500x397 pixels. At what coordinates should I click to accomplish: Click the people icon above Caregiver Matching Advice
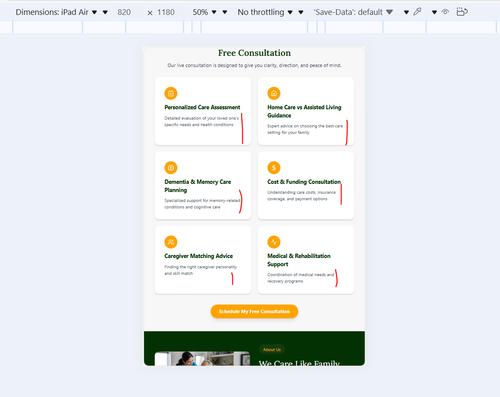tap(171, 242)
